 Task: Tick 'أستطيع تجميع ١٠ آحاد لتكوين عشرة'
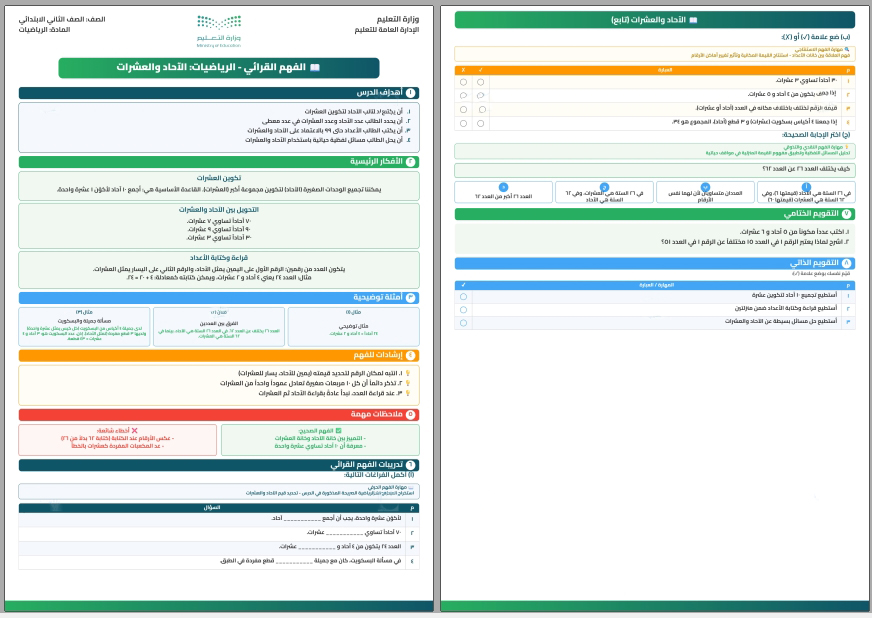pyautogui.click(x=463, y=297)
